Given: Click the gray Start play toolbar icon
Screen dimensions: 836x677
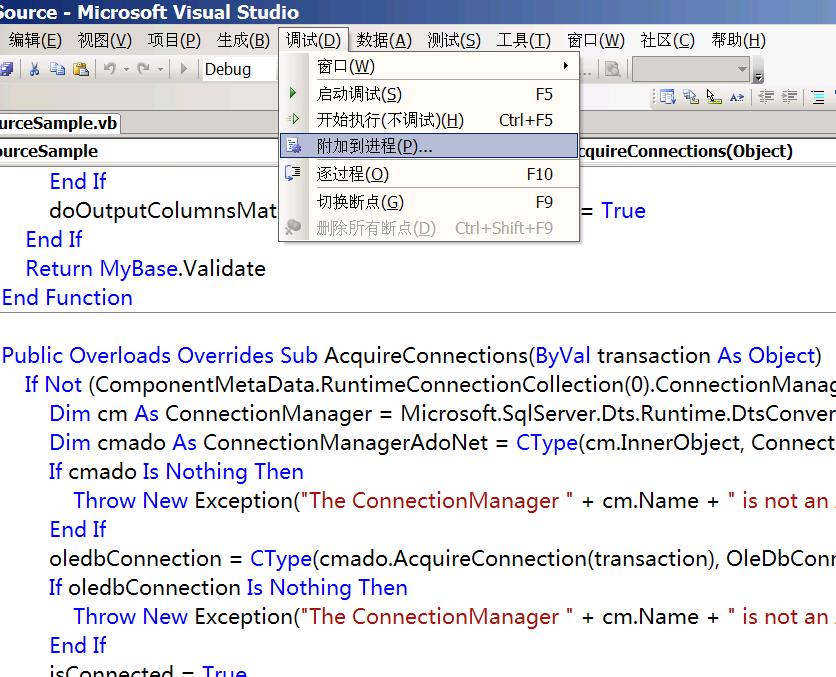Looking at the screenshot, I should point(184,69).
